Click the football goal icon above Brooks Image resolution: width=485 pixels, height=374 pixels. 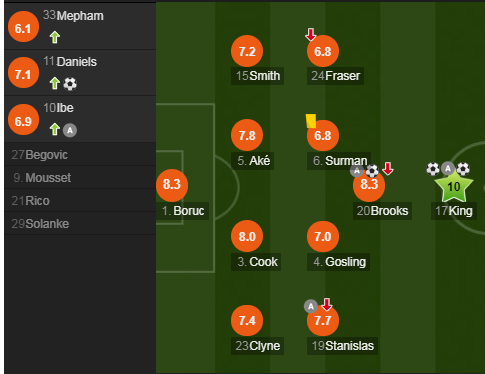(372, 171)
